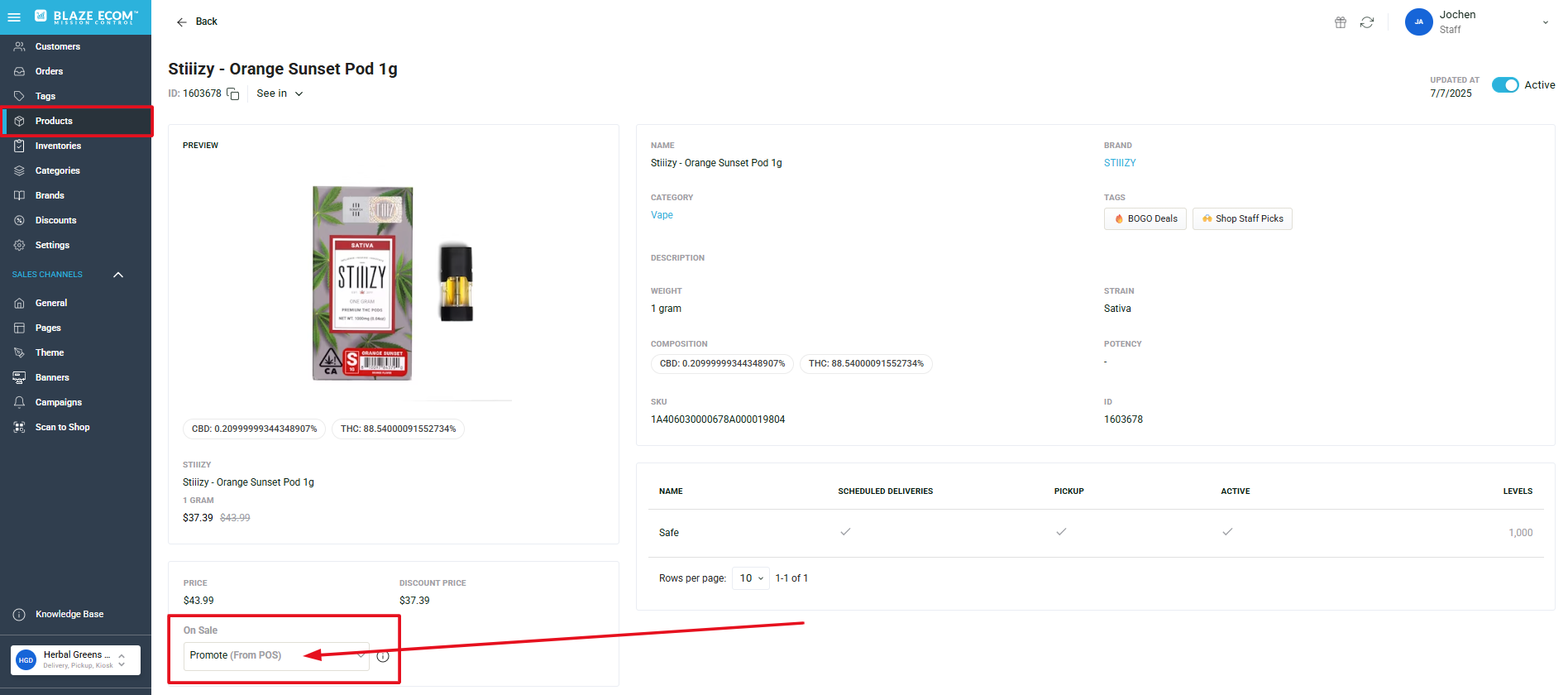
Task: Click Safe row active checkmark
Action: pyautogui.click(x=1227, y=532)
